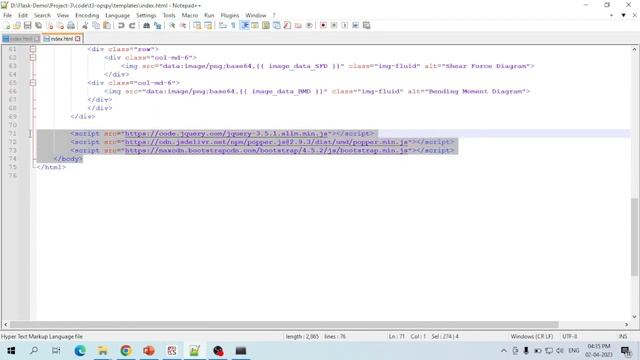Toggle synchronized vertical scrolling
Image resolution: width=640 pixels, height=360 pixels.
197,25
